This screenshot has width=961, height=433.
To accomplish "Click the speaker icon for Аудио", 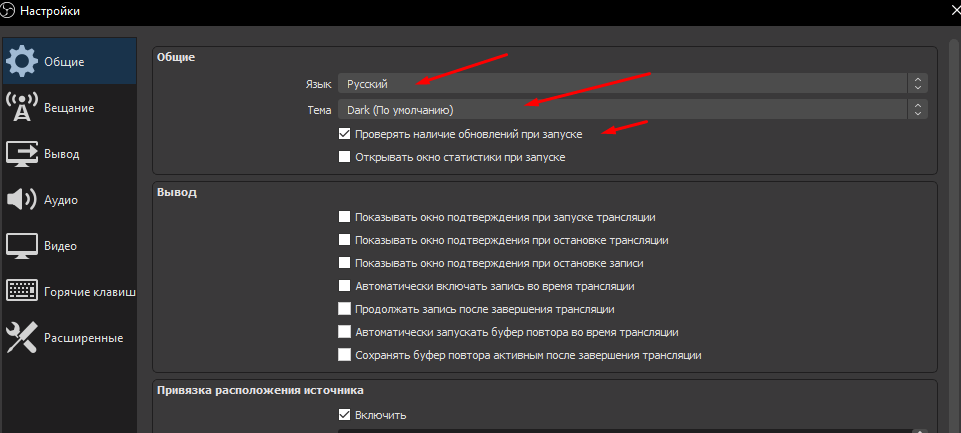I will pos(22,199).
